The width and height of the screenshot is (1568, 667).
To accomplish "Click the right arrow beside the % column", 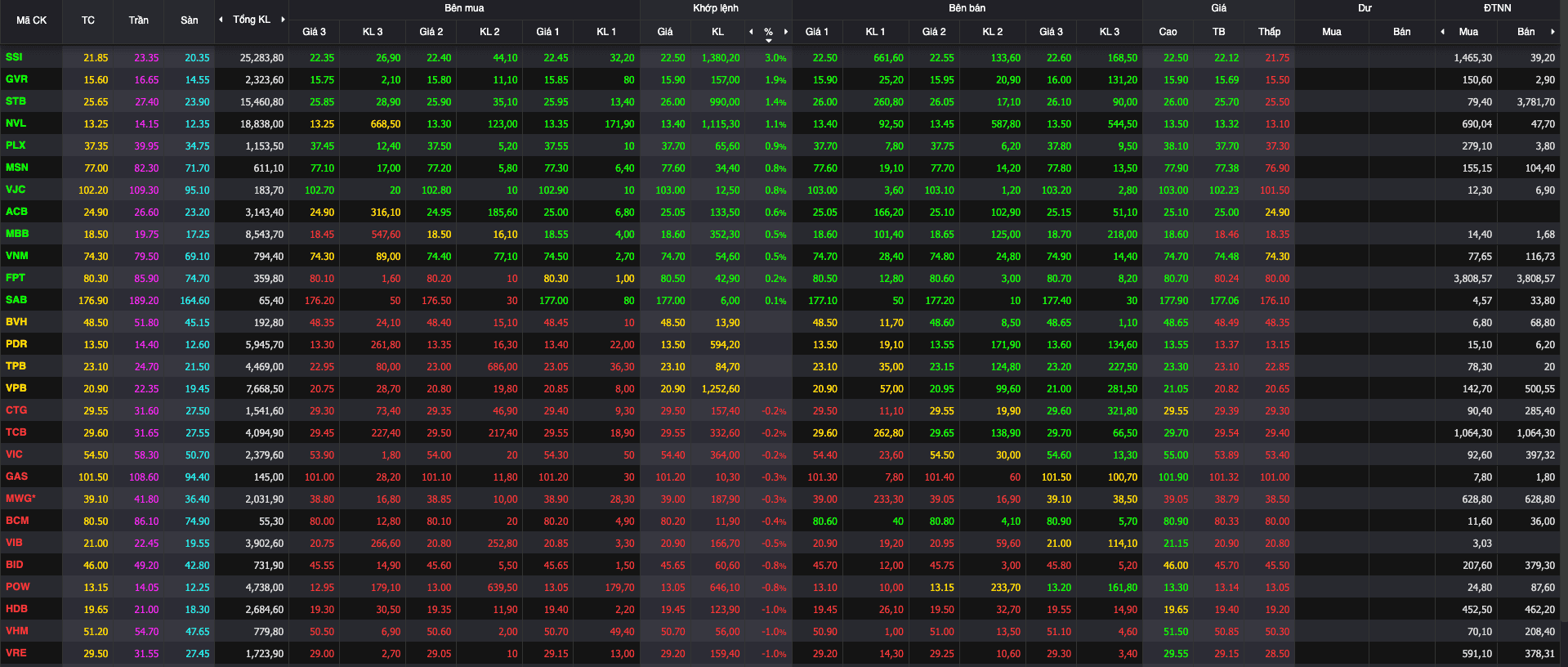I will [785, 32].
